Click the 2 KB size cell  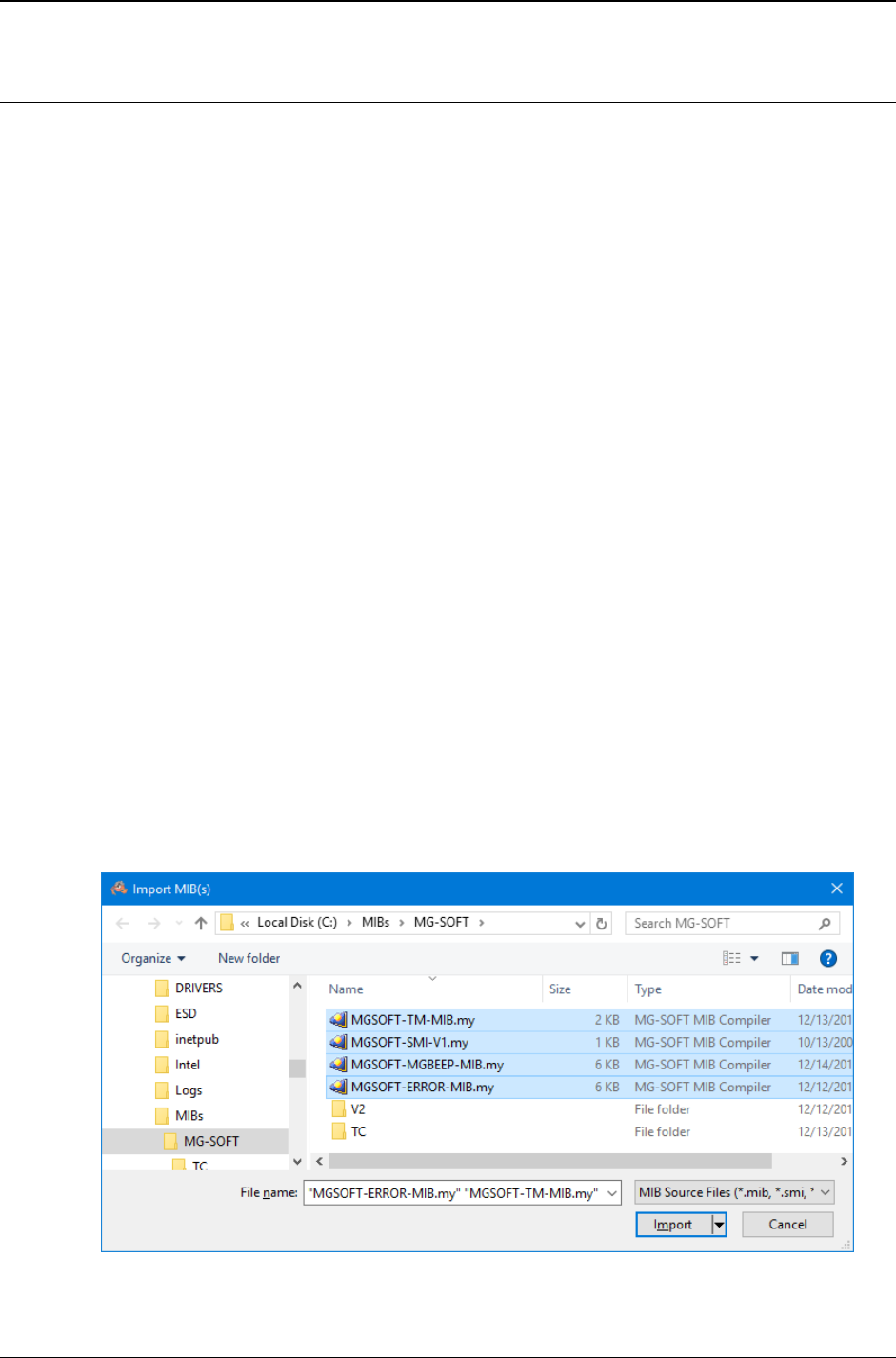click(607, 1020)
